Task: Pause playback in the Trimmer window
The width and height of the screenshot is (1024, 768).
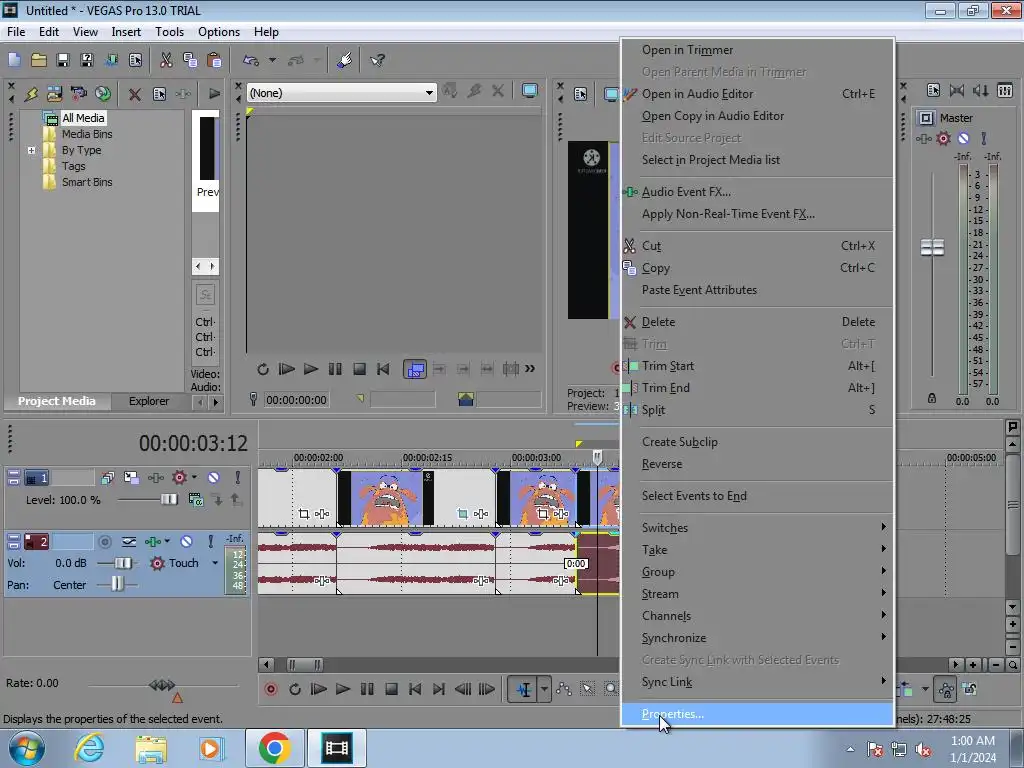Action: 335,369
